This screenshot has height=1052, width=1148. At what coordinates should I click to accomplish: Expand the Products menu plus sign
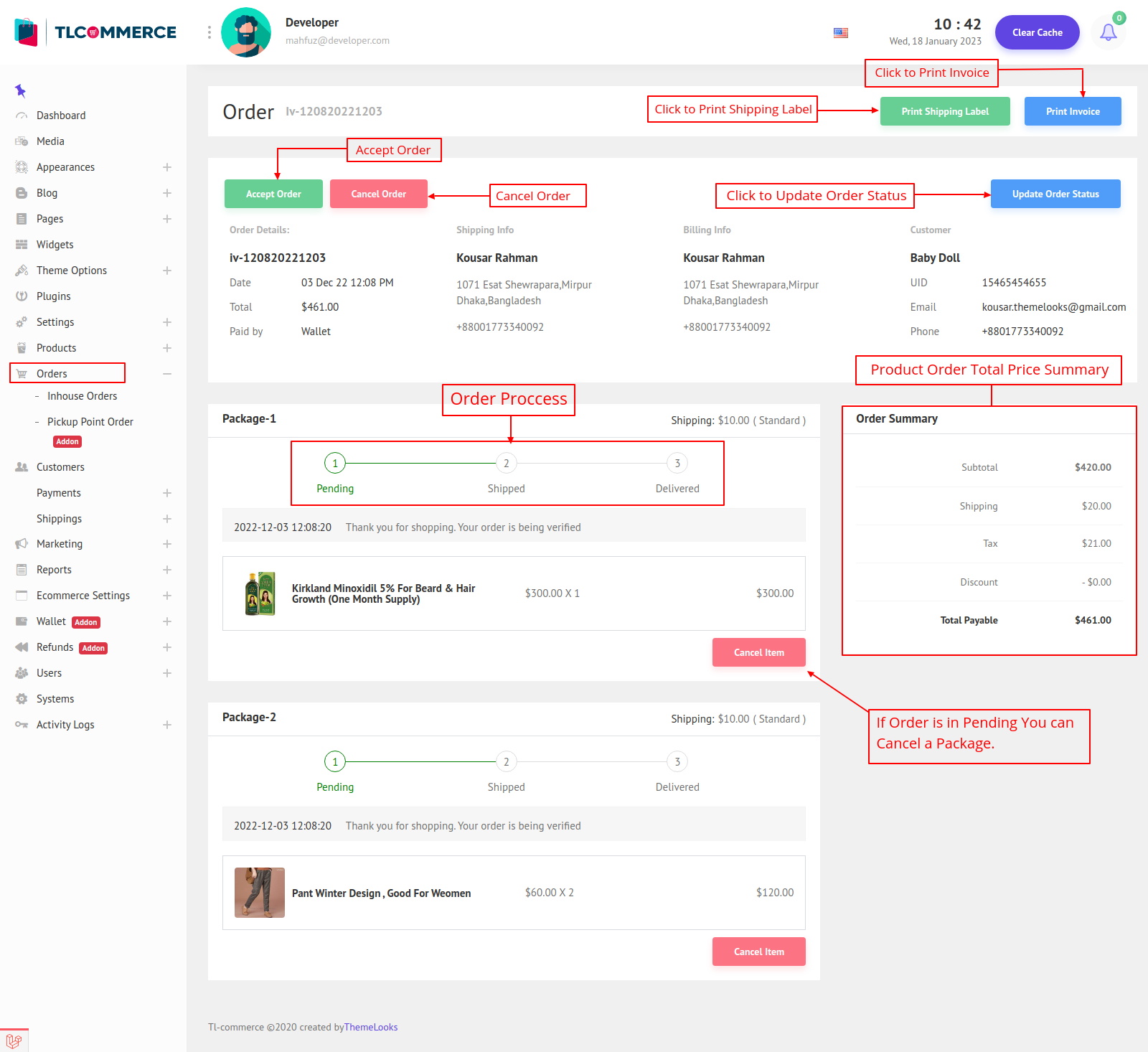pos(166,348)
